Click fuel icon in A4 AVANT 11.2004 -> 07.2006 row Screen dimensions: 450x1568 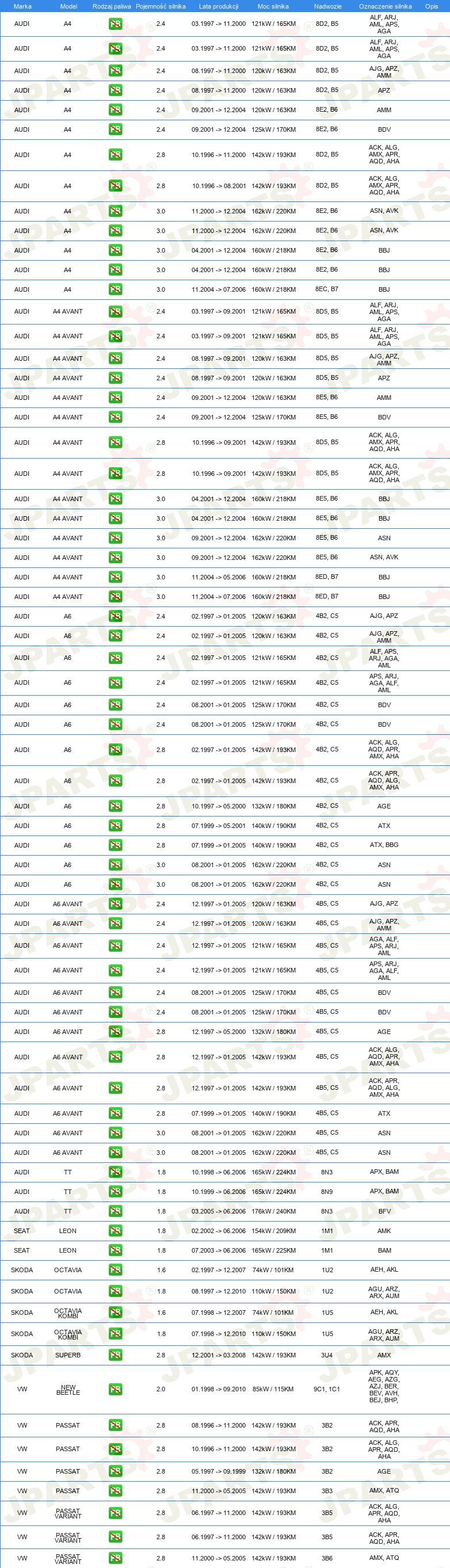(115, 597)
